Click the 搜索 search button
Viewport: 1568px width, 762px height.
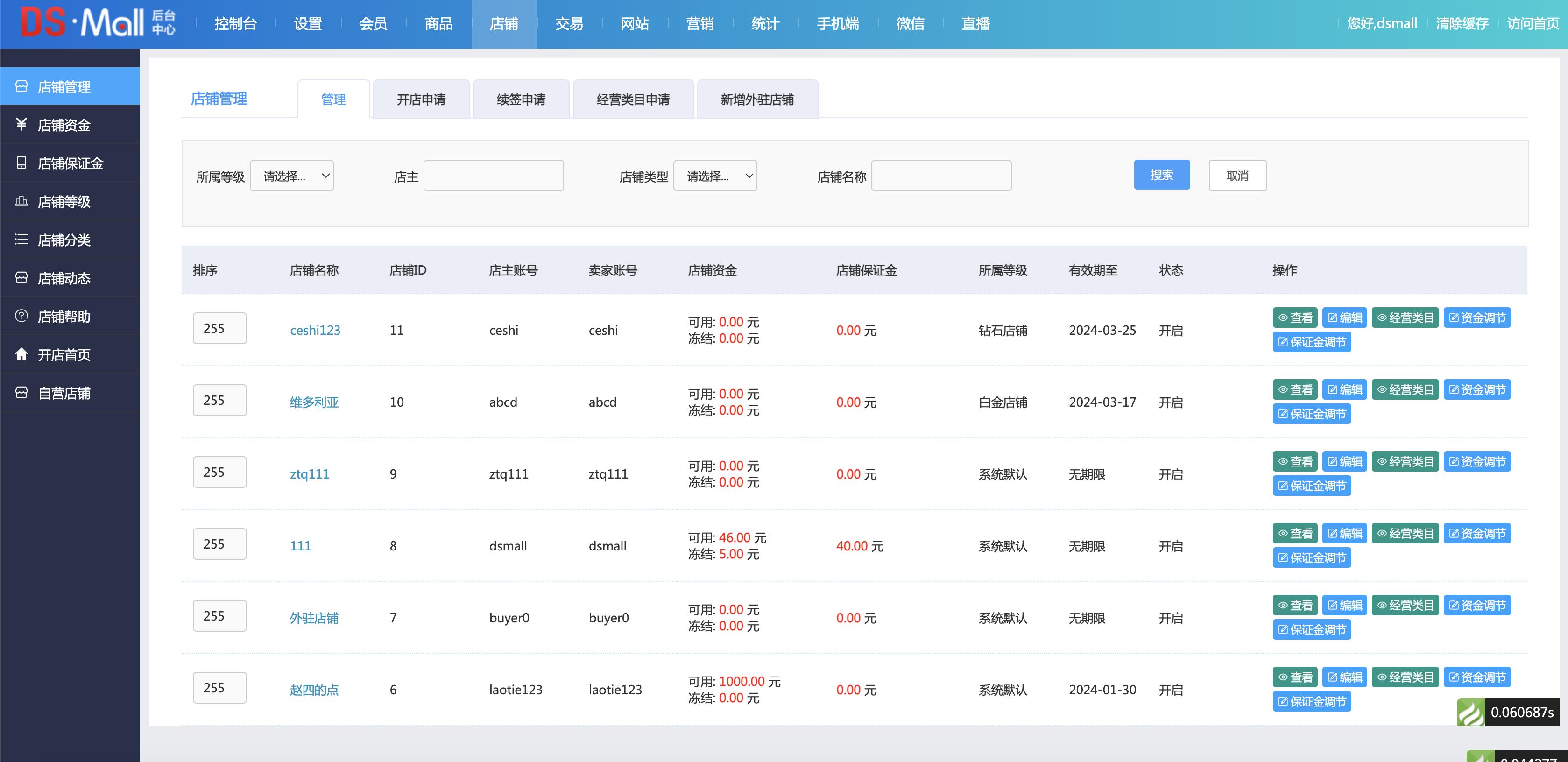click(x=1161, y=175)
